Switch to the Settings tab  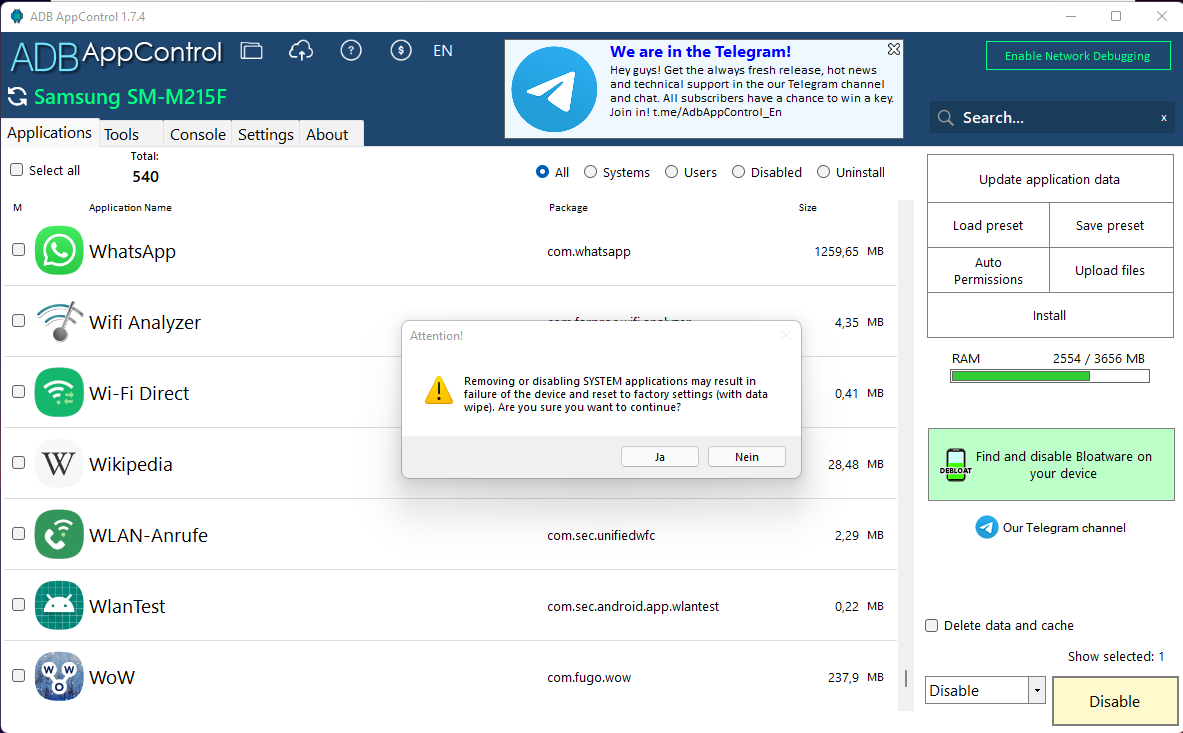[x=266, y=134]
